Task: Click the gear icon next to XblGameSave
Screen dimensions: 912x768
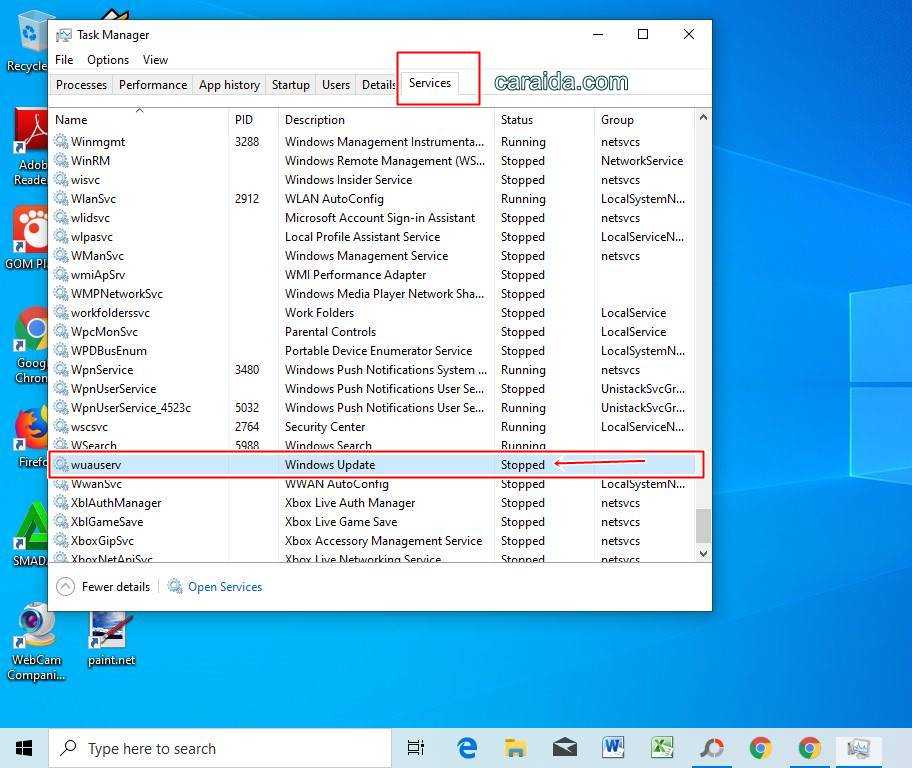Action: coord(61,521)
